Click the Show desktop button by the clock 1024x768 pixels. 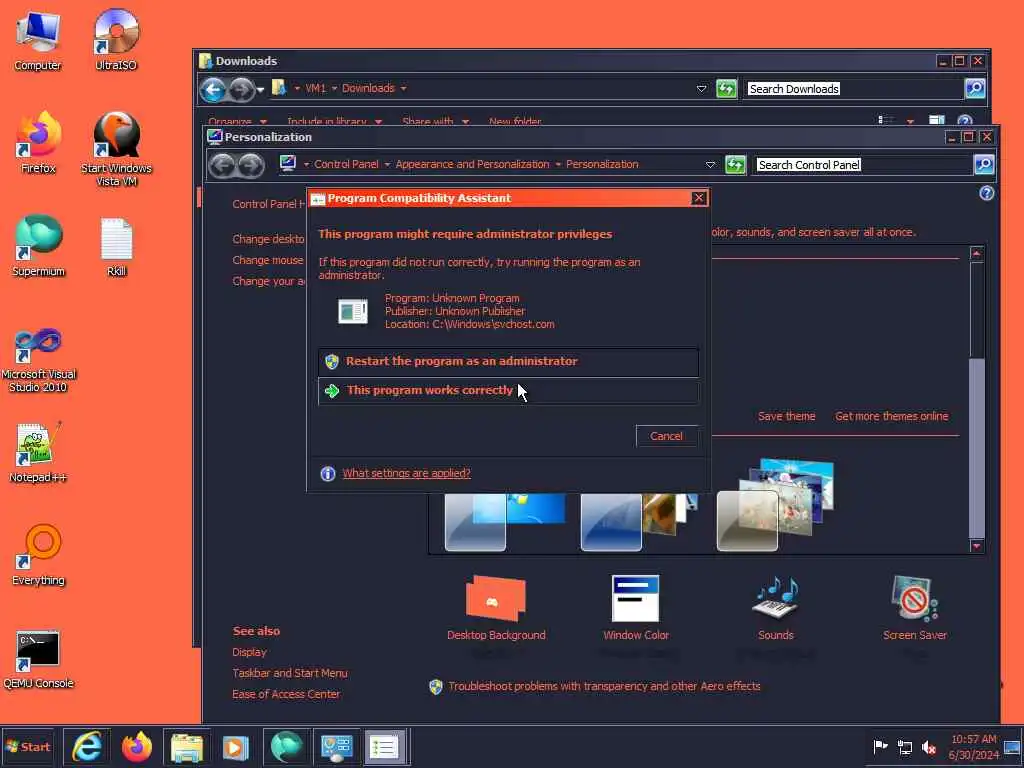click(x=1013, y=747)
